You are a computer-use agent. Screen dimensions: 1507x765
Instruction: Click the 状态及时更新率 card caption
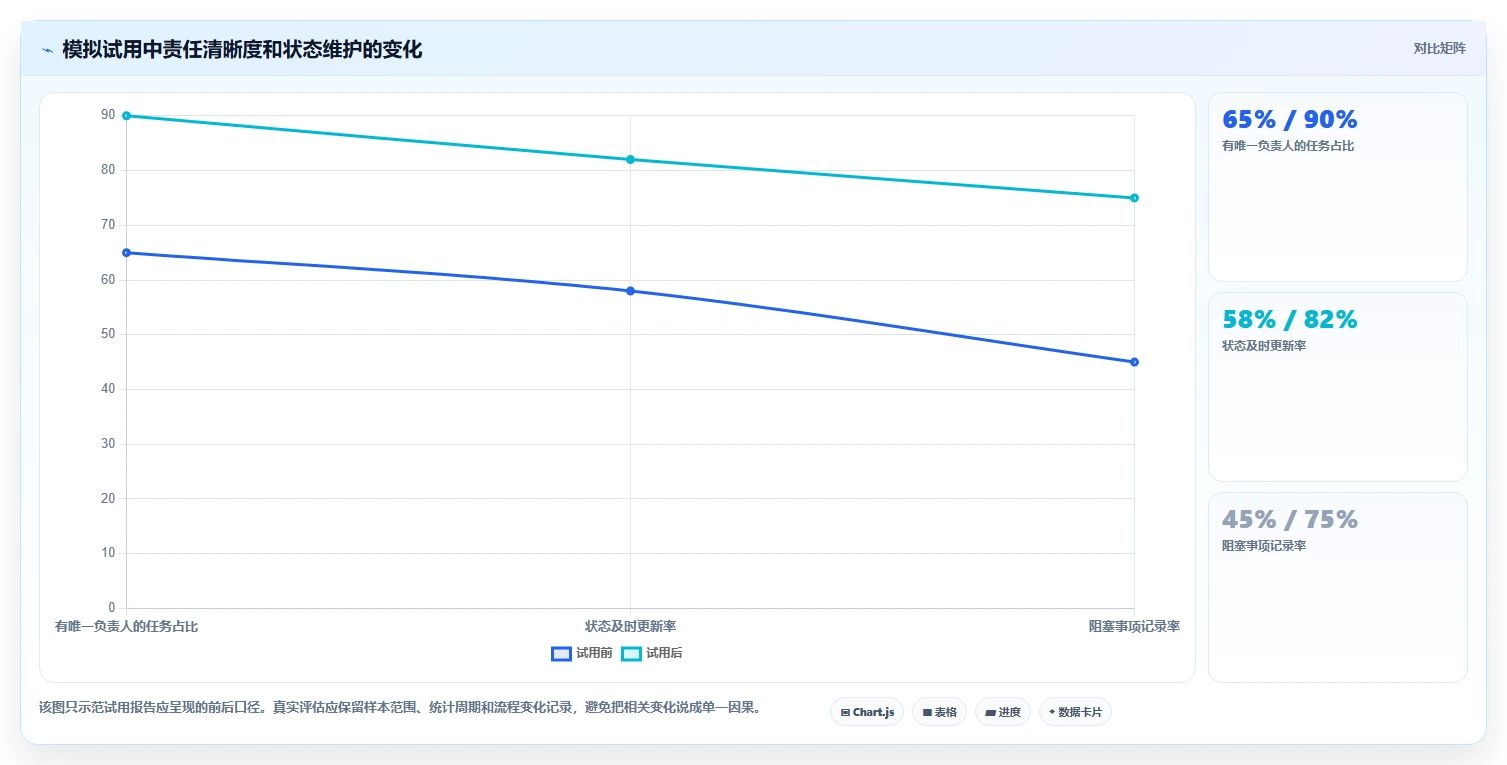pyautogui.click(x=1264, y=346)
